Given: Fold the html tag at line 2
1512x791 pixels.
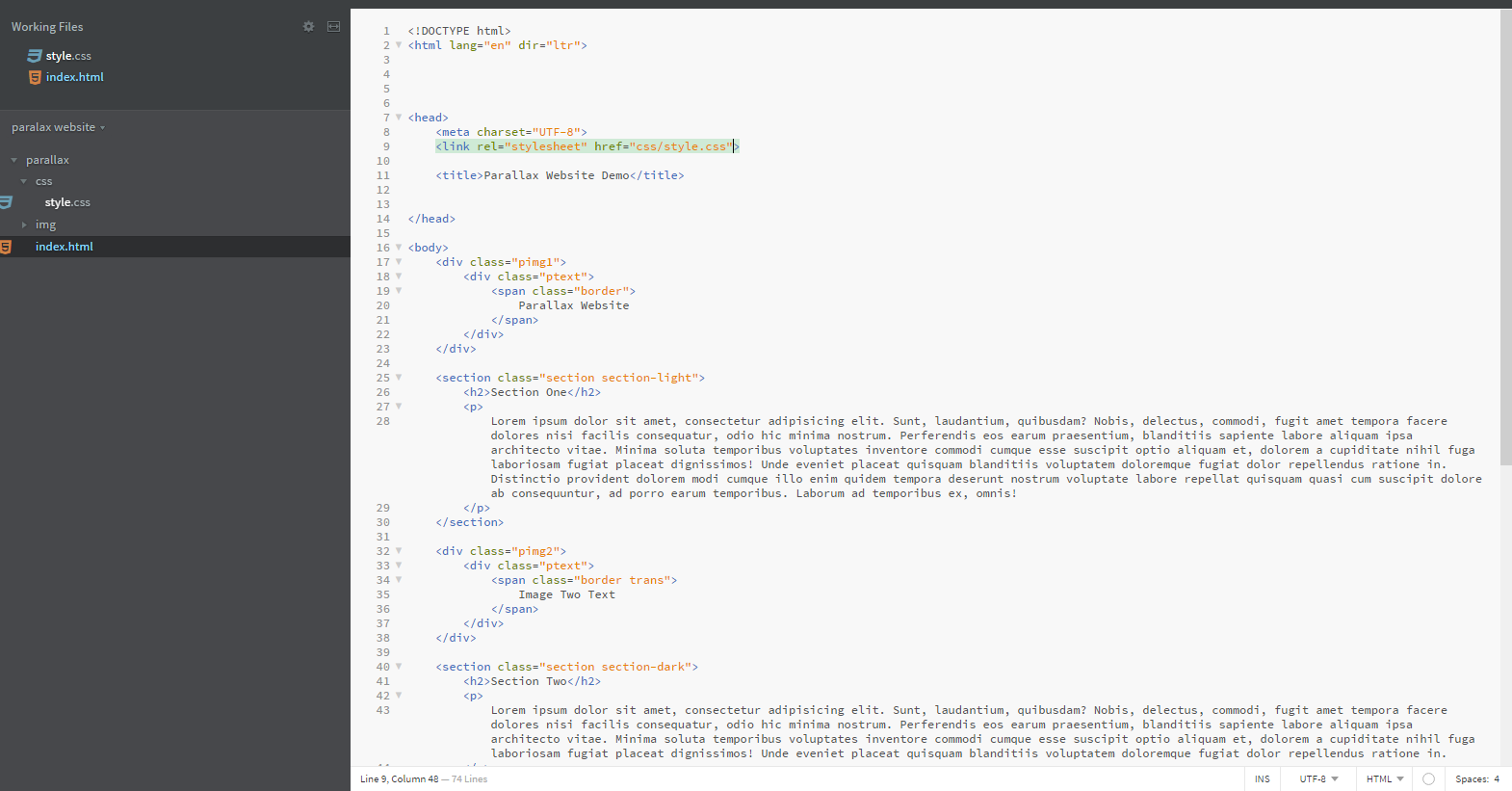Looking at the screenshot, I should 399,45.
